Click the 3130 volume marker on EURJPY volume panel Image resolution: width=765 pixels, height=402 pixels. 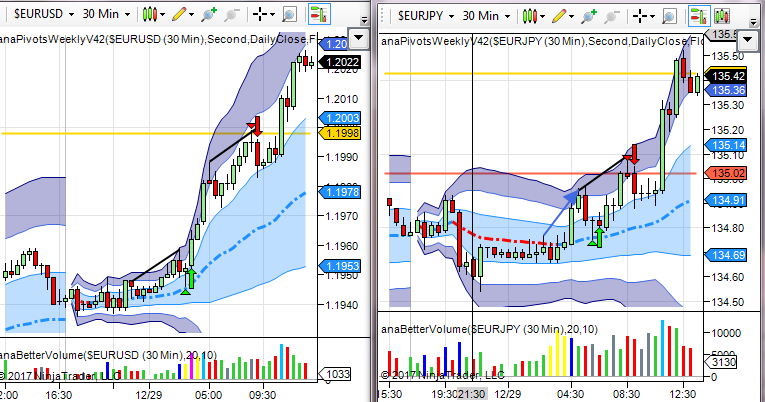tap(721, 362)
